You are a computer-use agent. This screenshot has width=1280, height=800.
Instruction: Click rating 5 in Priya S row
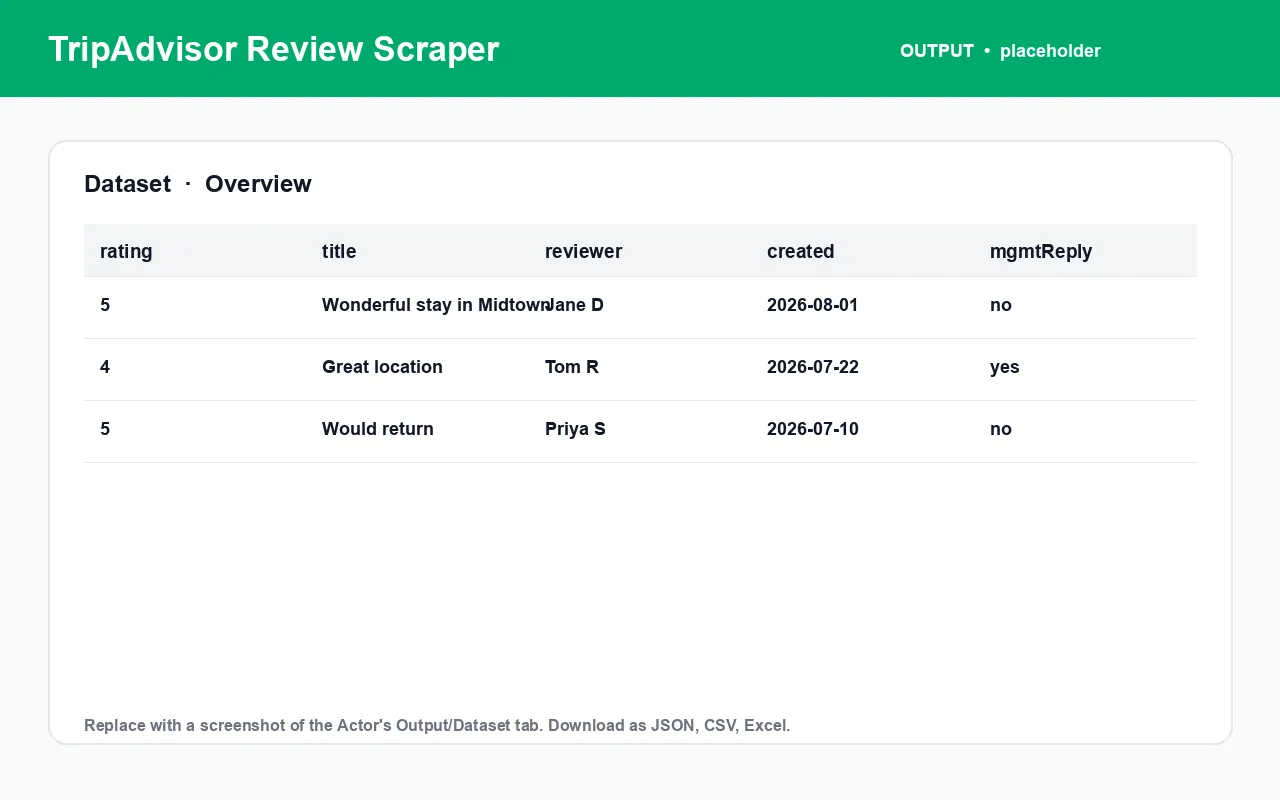click(105, 429)
